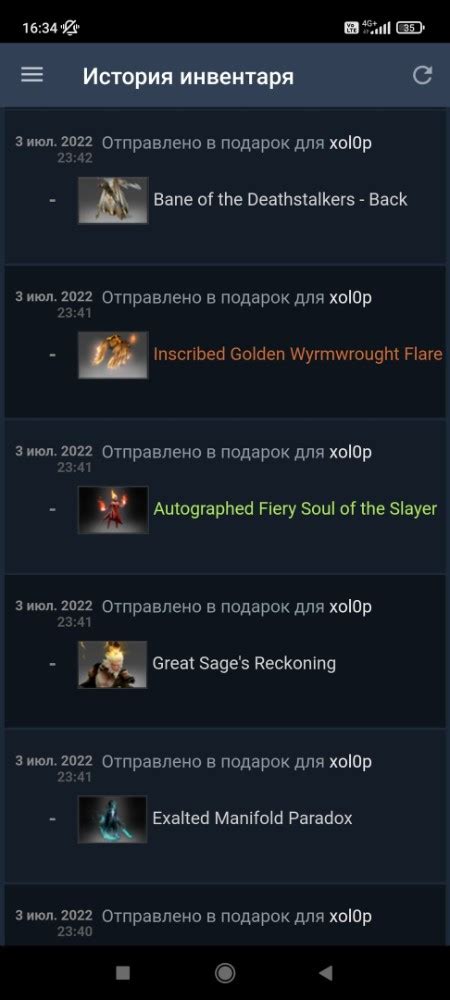Tap the История инвентаря page title
The width and height of the screenshot is (450, 1000).
188,77
